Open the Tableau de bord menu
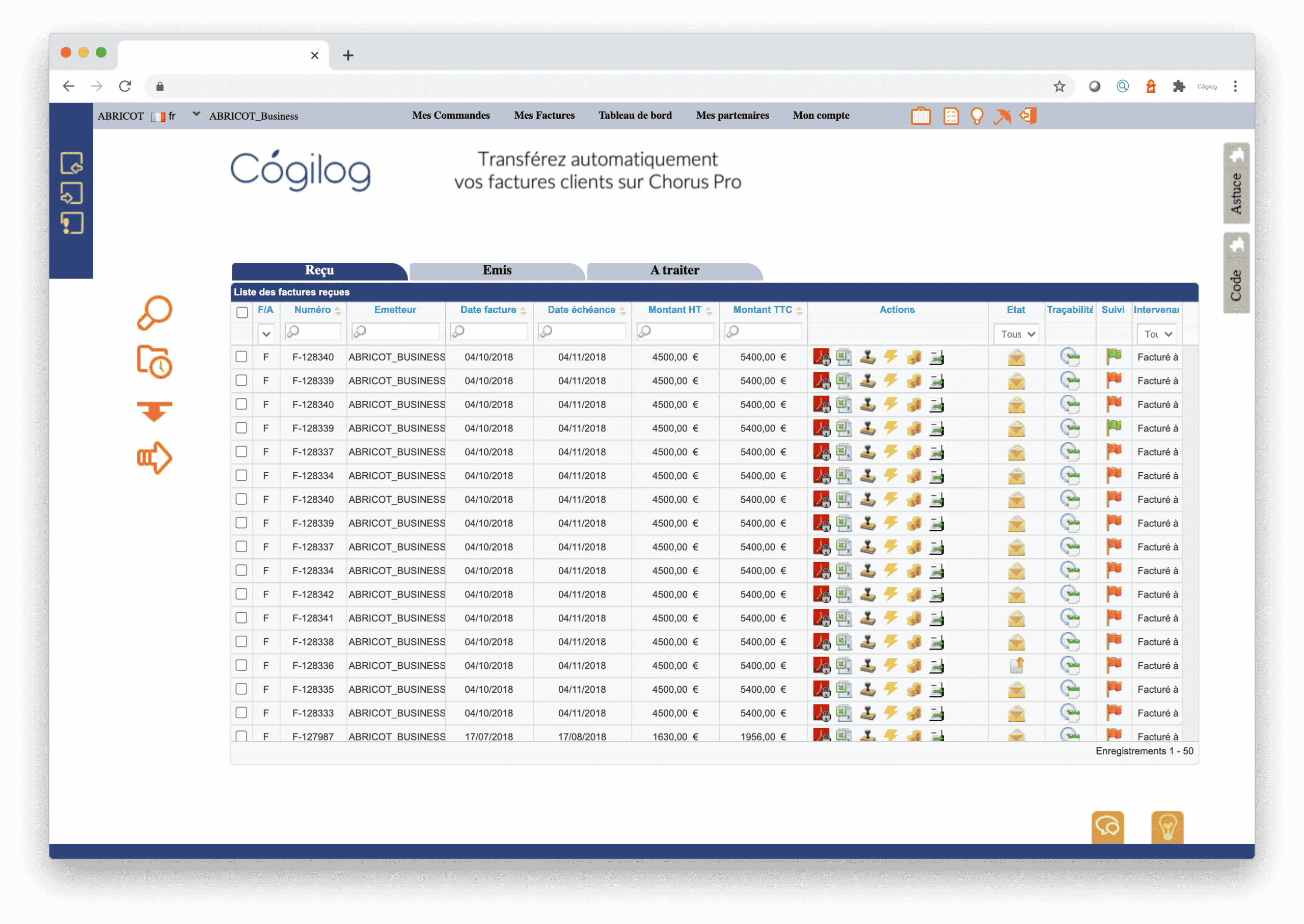The height and width of the screenshot is (924, 1304). [x=635, y=116]
